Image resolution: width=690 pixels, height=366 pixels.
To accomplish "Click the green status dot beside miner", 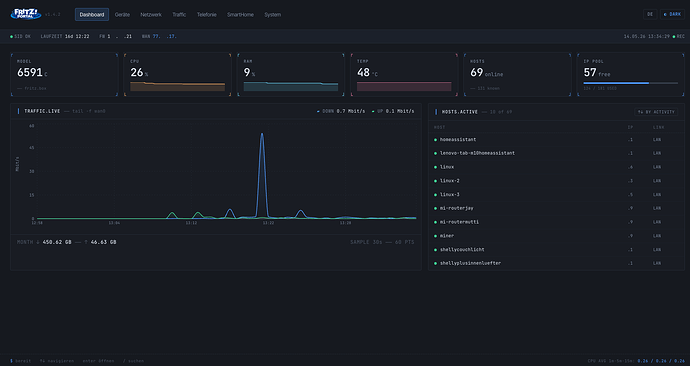I will (x=435, y=236).
